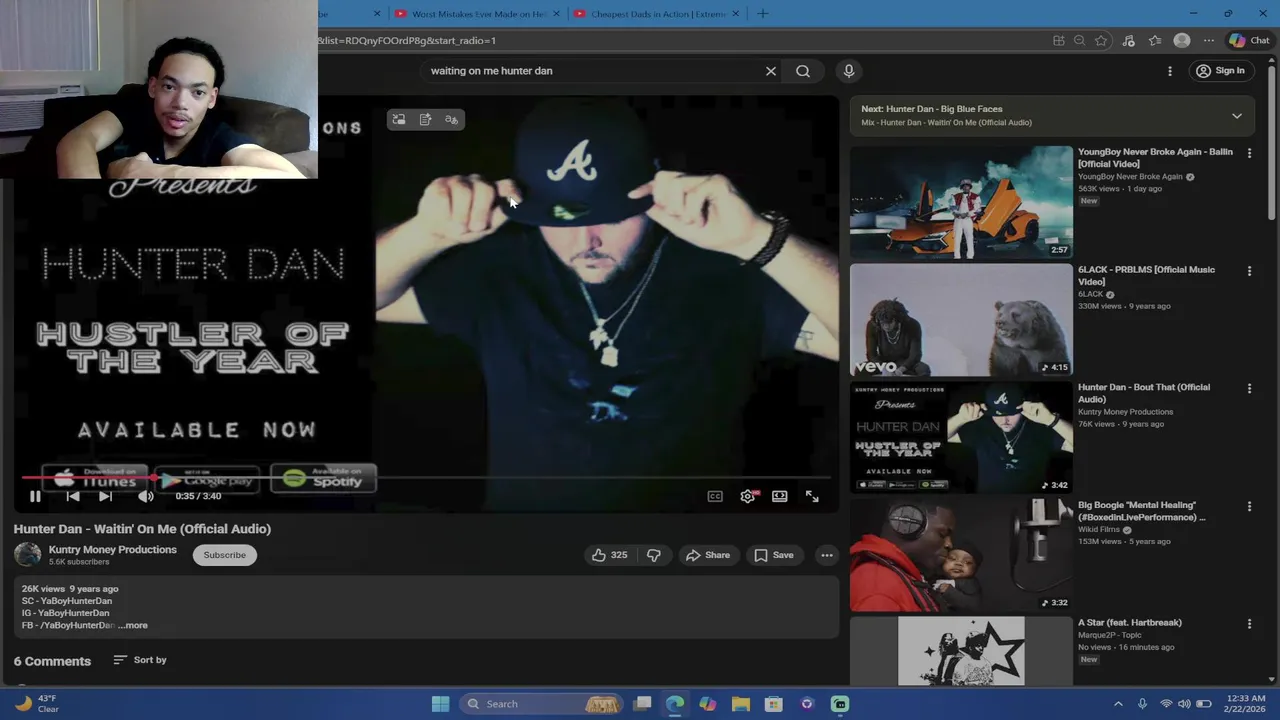Open 6LACK PRBLMS video thumbnail

(x=961, y=320)
